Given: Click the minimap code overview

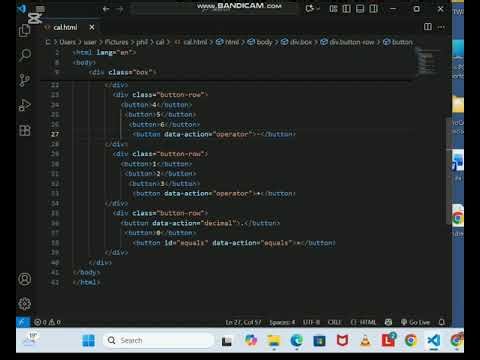Looking at the screenshot, I should point(429,63).
